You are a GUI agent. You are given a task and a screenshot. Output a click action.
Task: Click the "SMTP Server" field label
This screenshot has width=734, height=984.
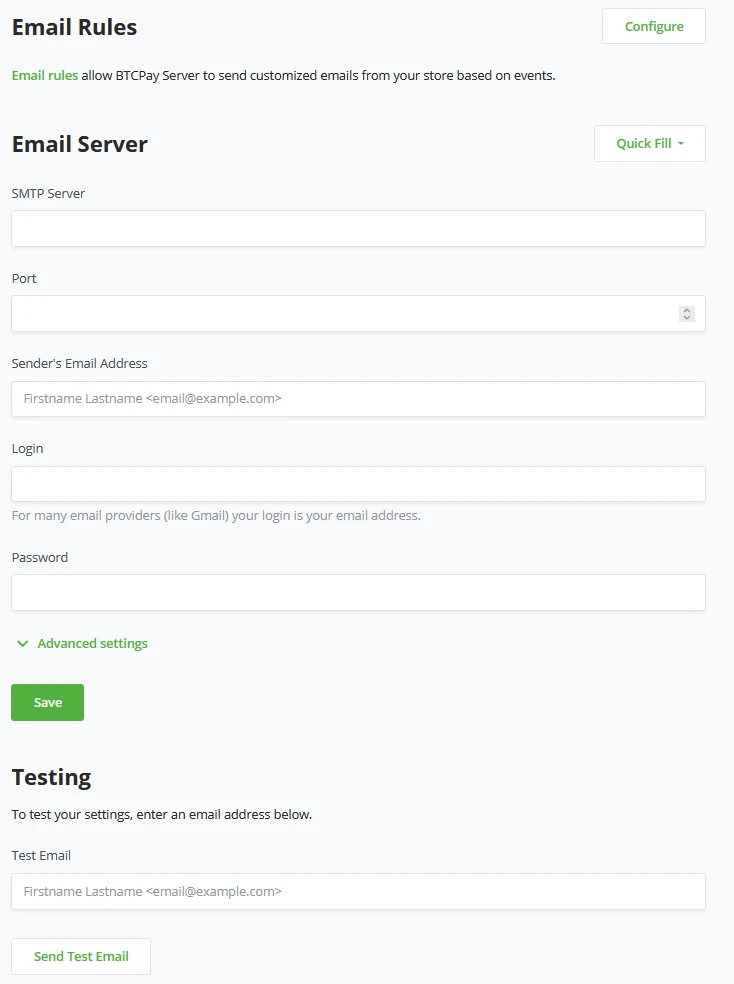48,193
